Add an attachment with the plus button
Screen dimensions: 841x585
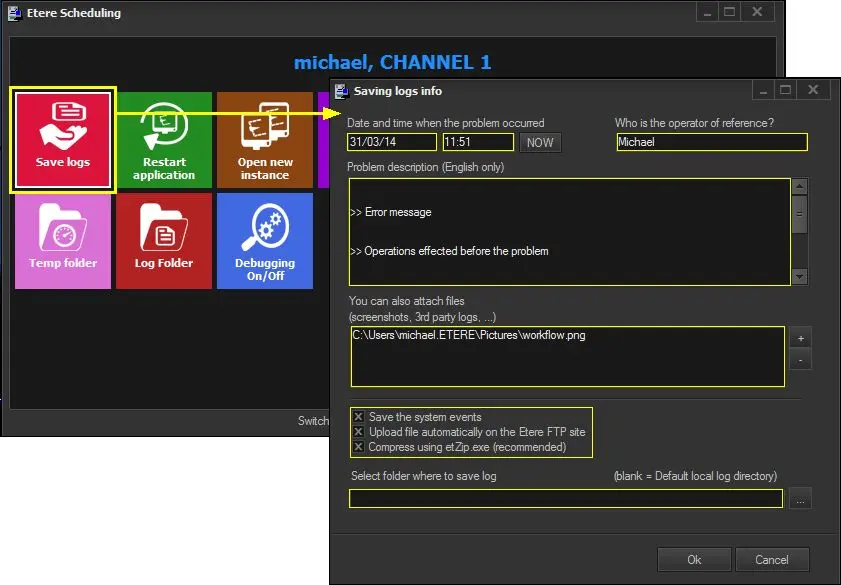[799, 338]
